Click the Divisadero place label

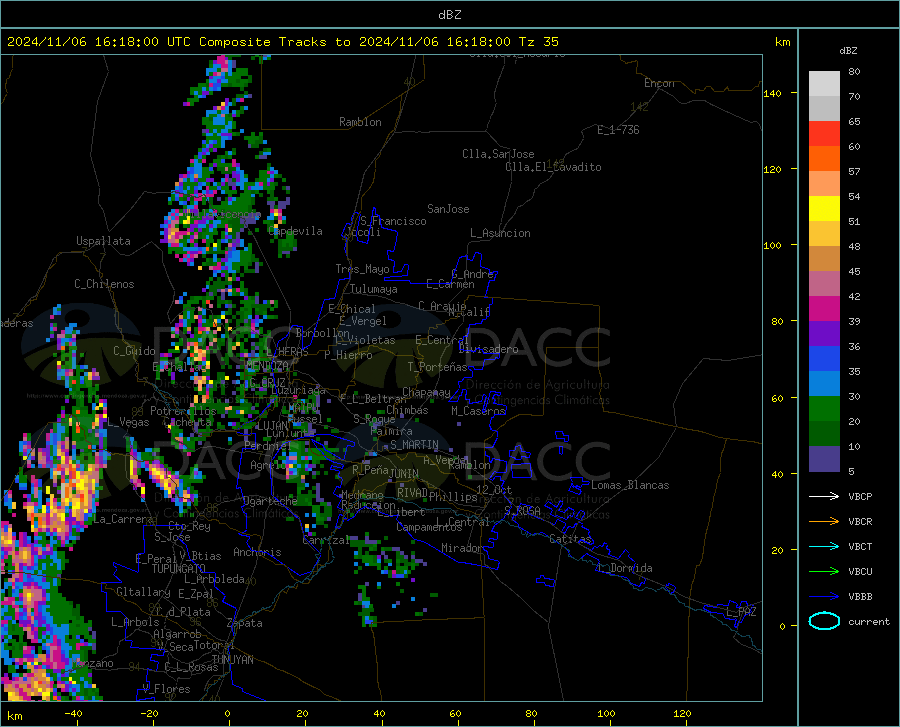[488, 349]
